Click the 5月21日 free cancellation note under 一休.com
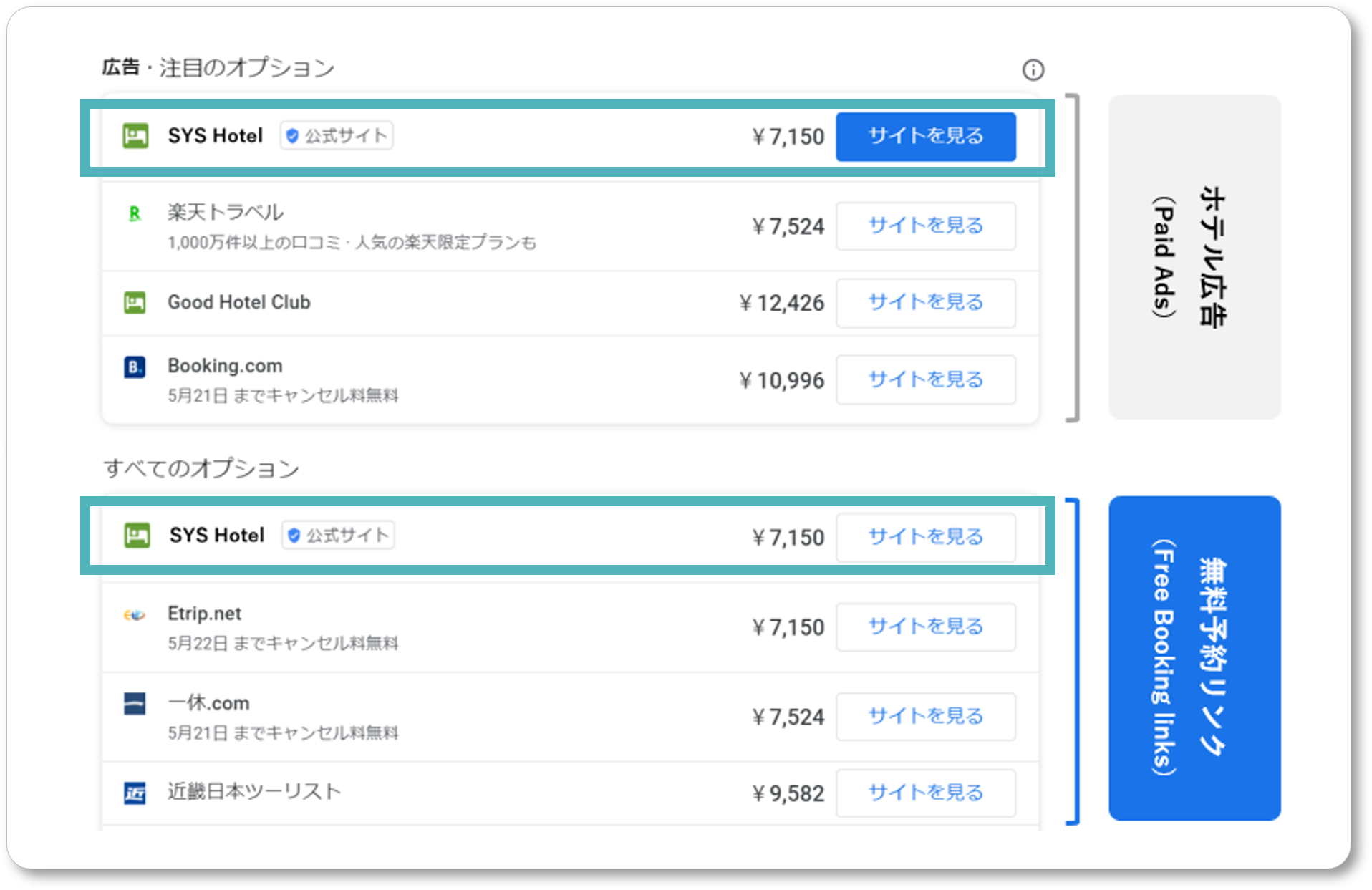Viewport: 1372px width, 890px height. click(x=283, y=732)
